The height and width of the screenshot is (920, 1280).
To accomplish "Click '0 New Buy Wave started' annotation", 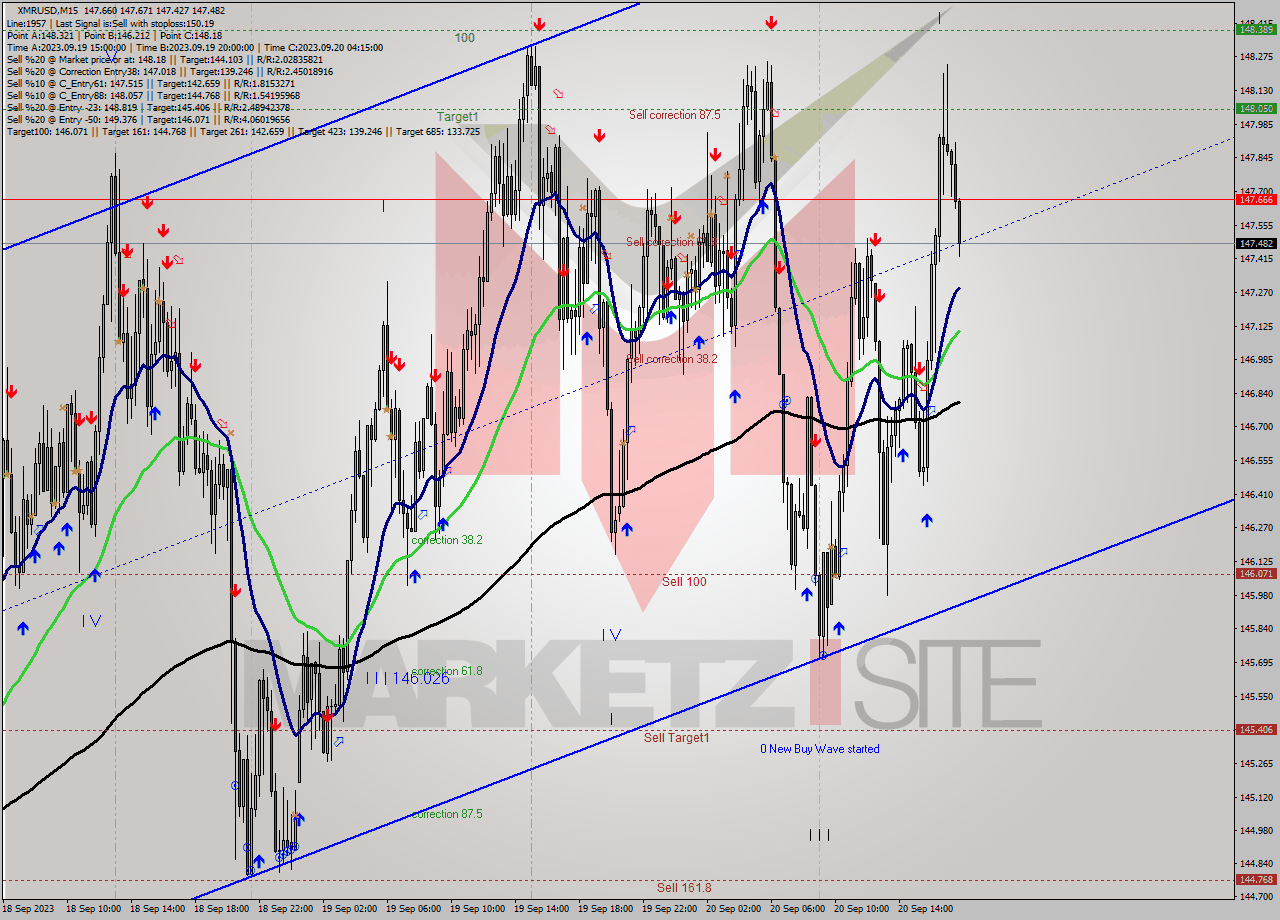I will click(x=820, y=749).
